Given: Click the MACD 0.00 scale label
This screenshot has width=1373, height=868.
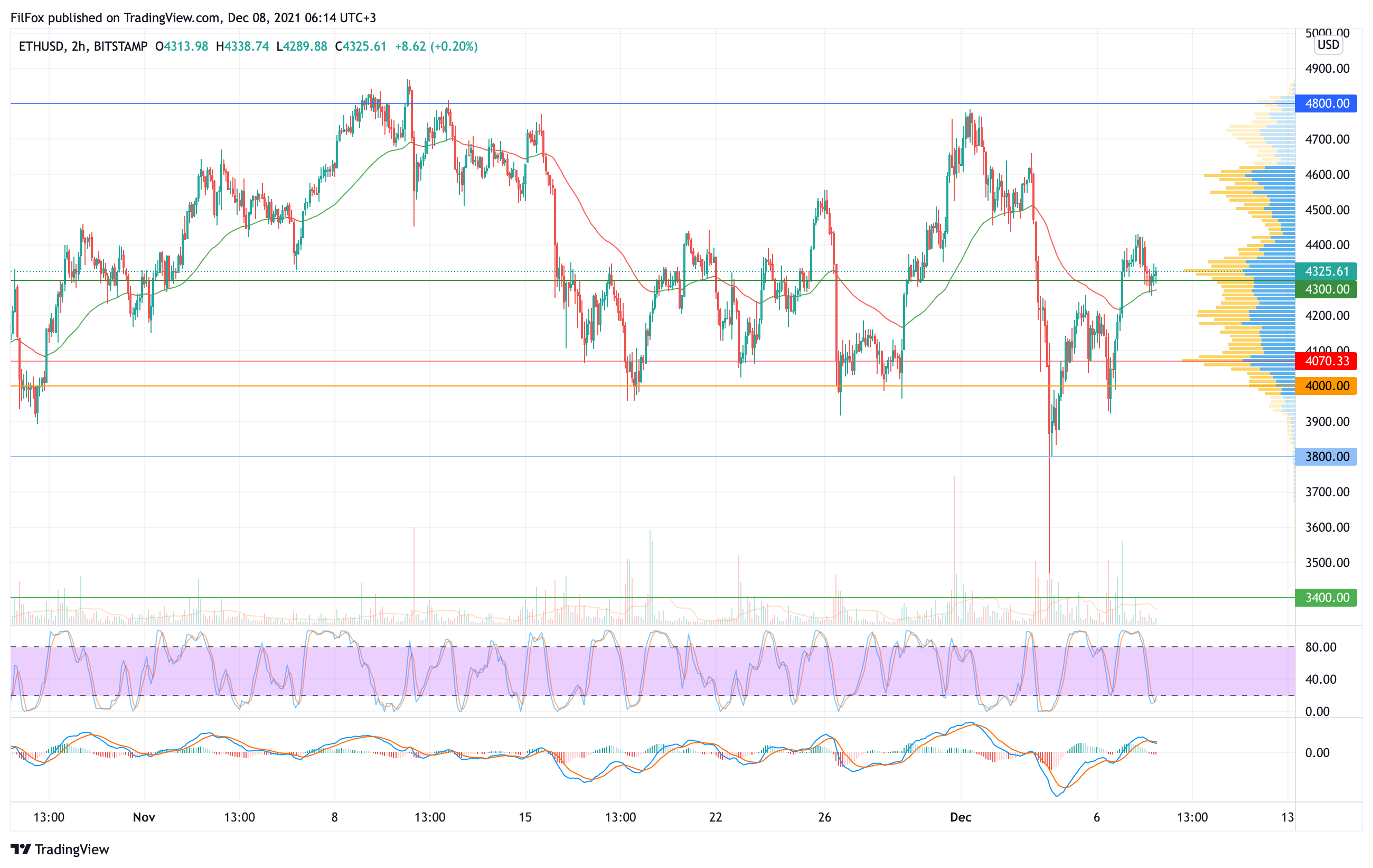Looking at the screenshot, I should 1317,753.
